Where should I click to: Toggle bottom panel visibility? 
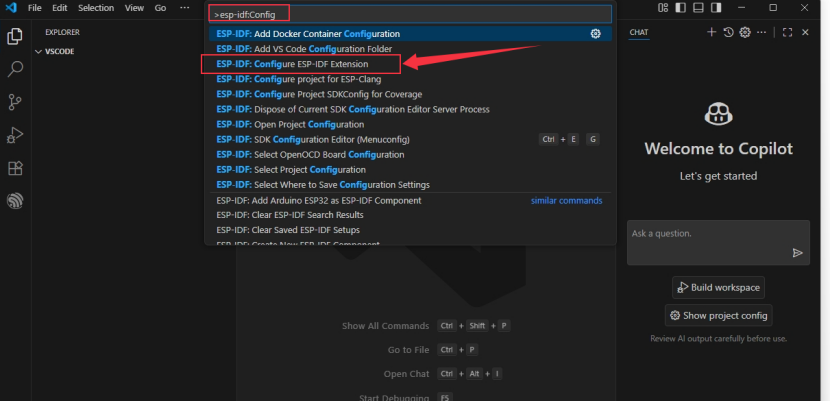[x=699, y=7]
